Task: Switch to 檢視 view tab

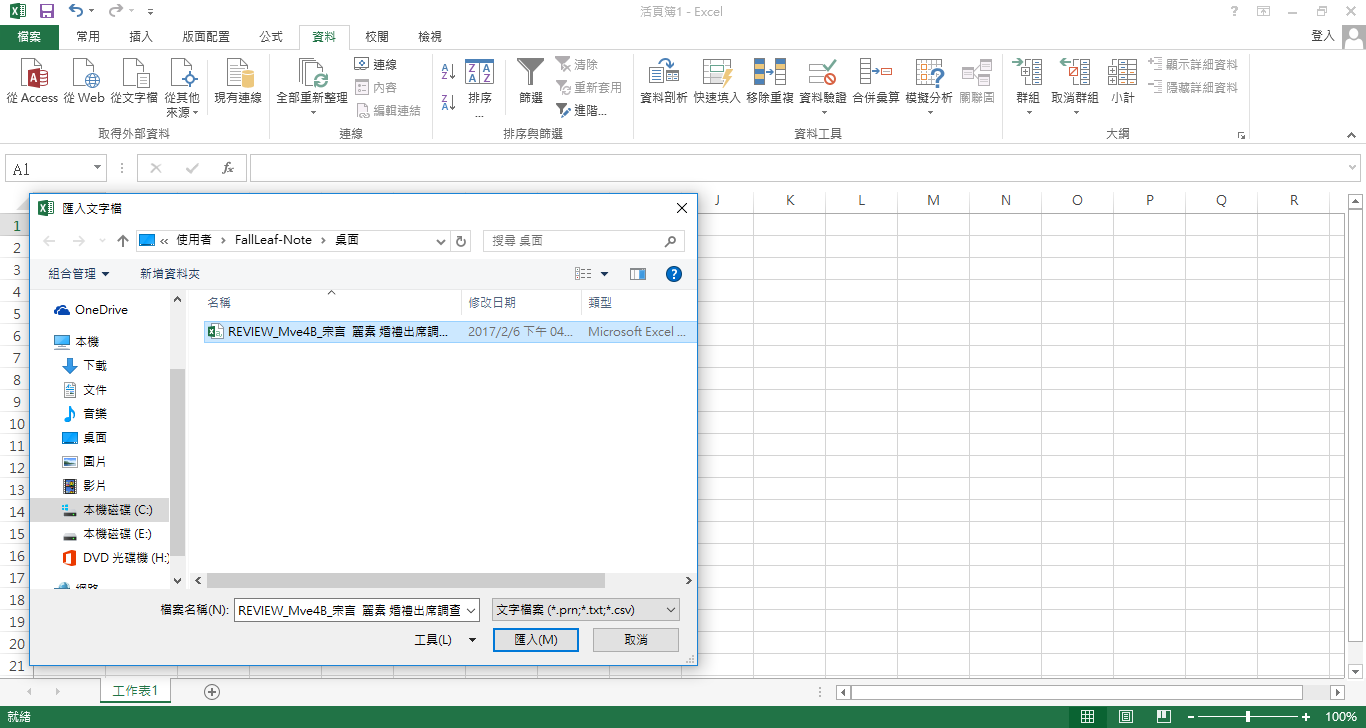Action: pos(430,37)
